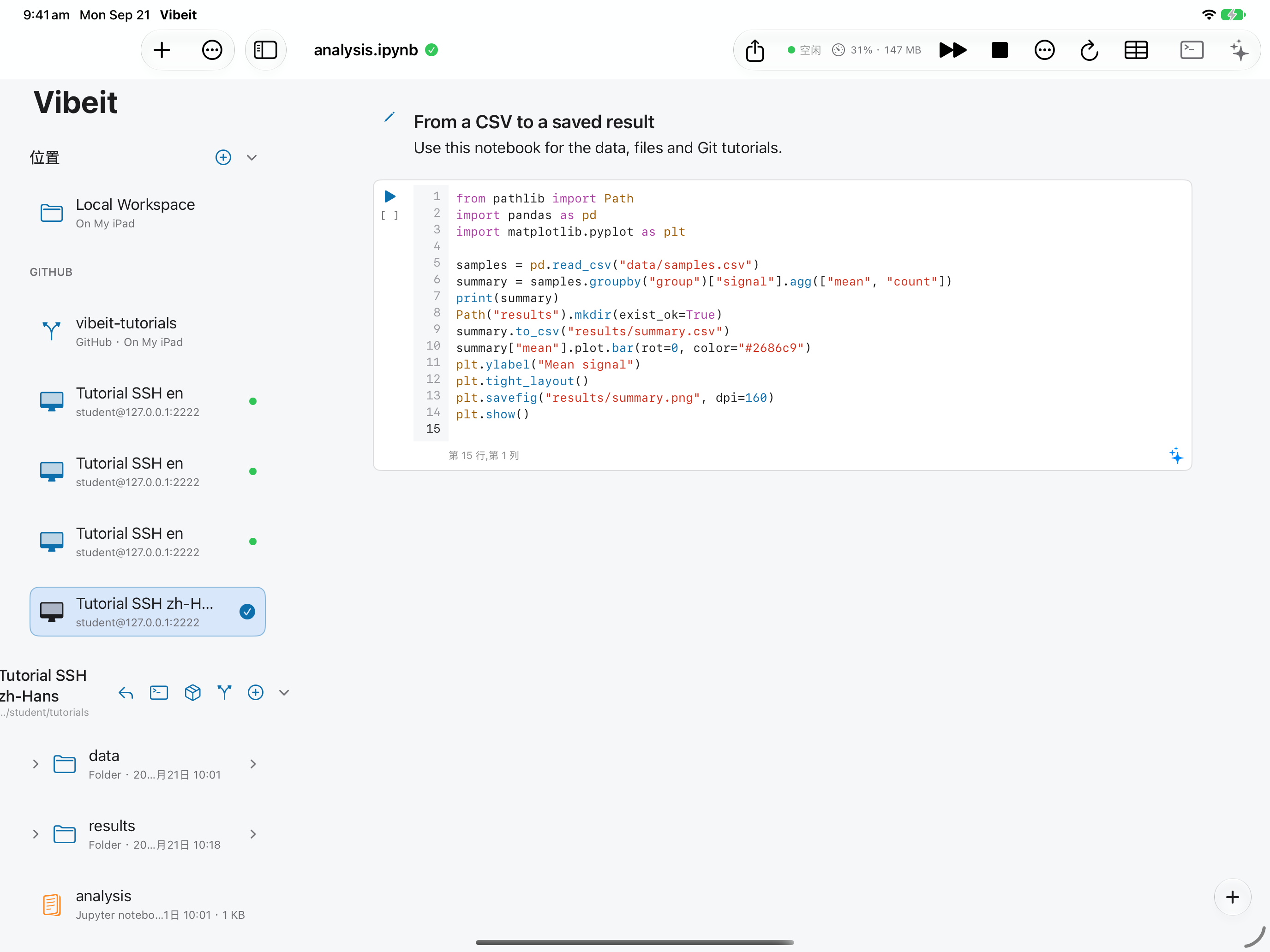Click the ../student/tutorials path label
1270x952 pixels.
click(x=45, y=712)
